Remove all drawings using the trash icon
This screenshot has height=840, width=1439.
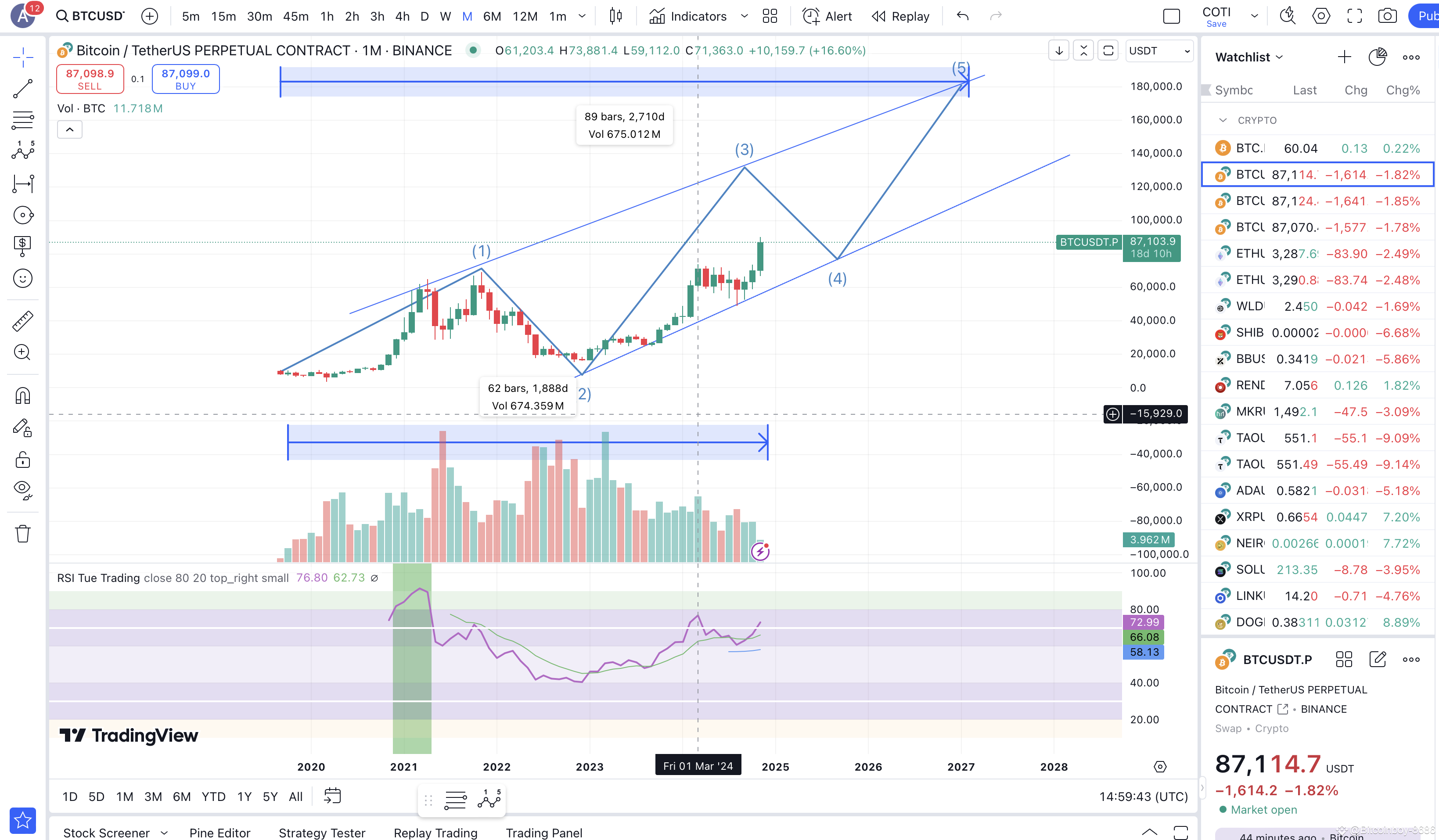coord(23,533)
